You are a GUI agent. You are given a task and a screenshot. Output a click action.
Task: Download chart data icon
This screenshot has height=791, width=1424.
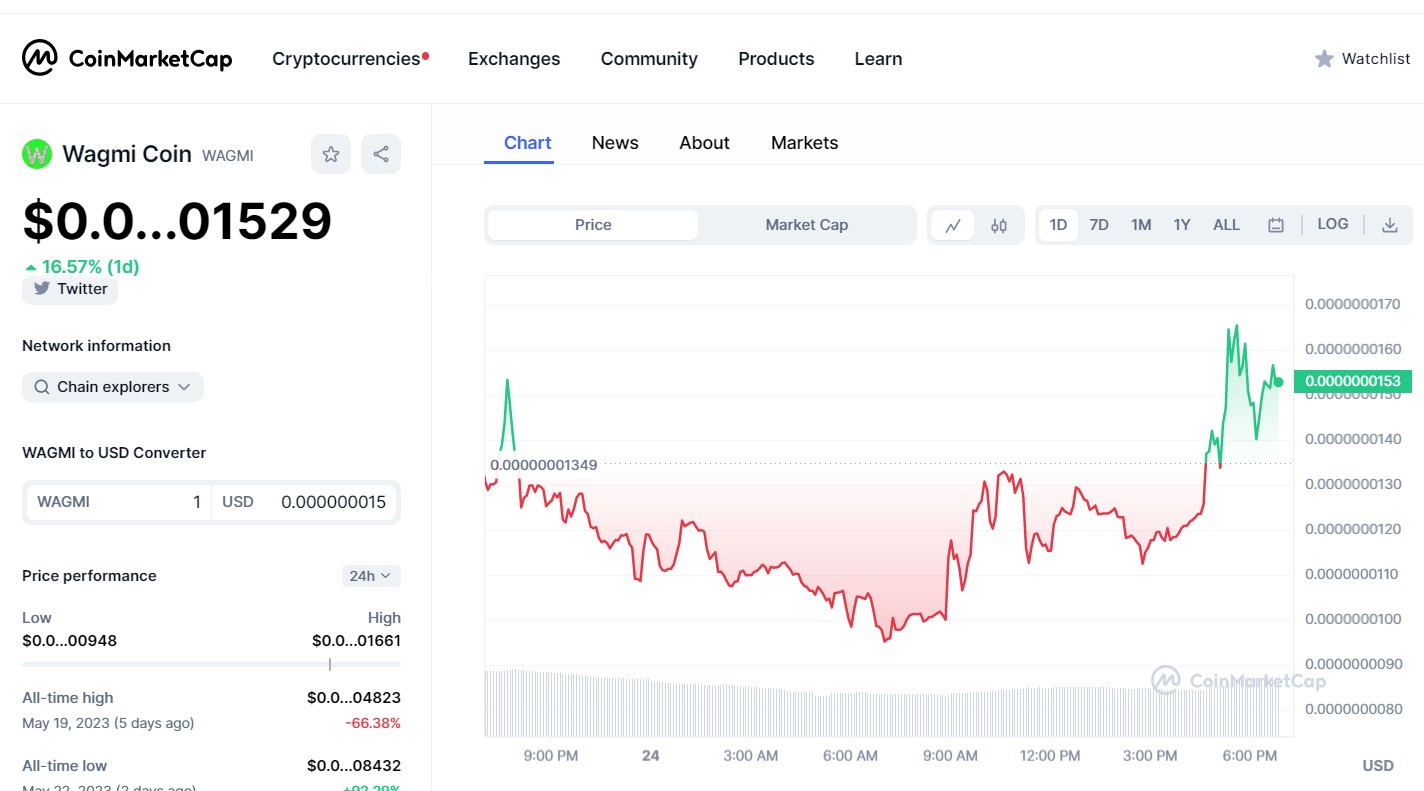click(1390, 225)
